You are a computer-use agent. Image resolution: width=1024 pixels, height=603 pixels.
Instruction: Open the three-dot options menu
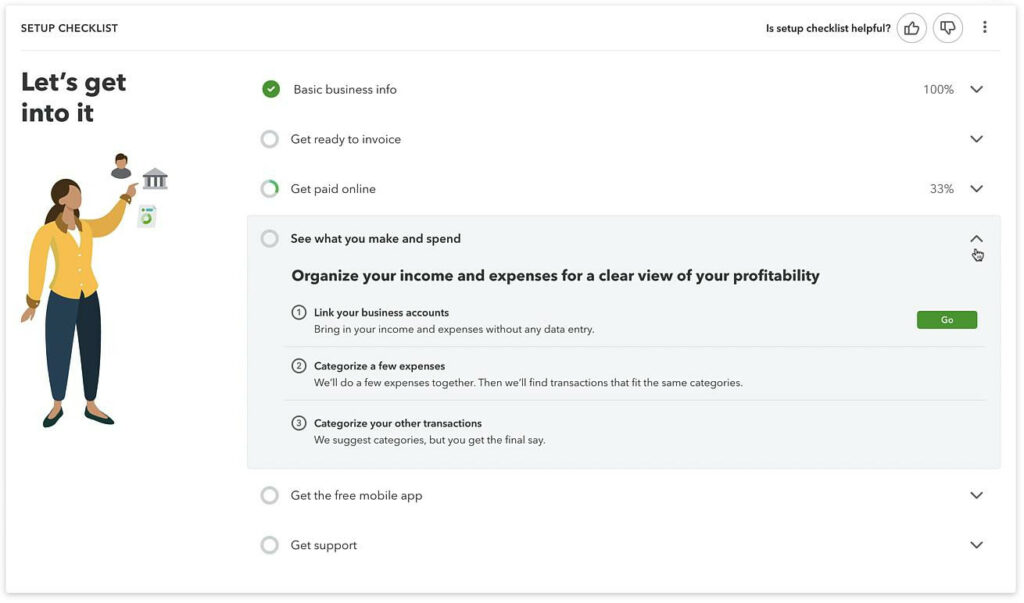coord(985,27)
